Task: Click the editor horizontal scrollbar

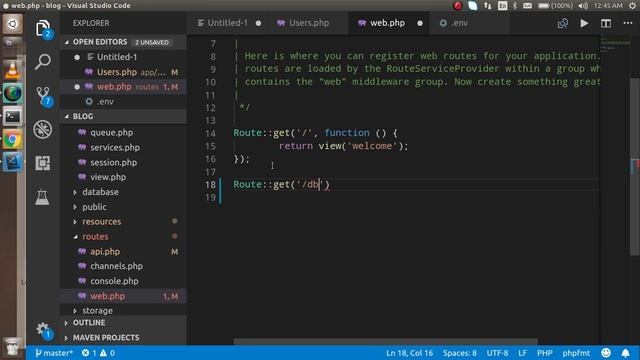Action: pos(385,341)
